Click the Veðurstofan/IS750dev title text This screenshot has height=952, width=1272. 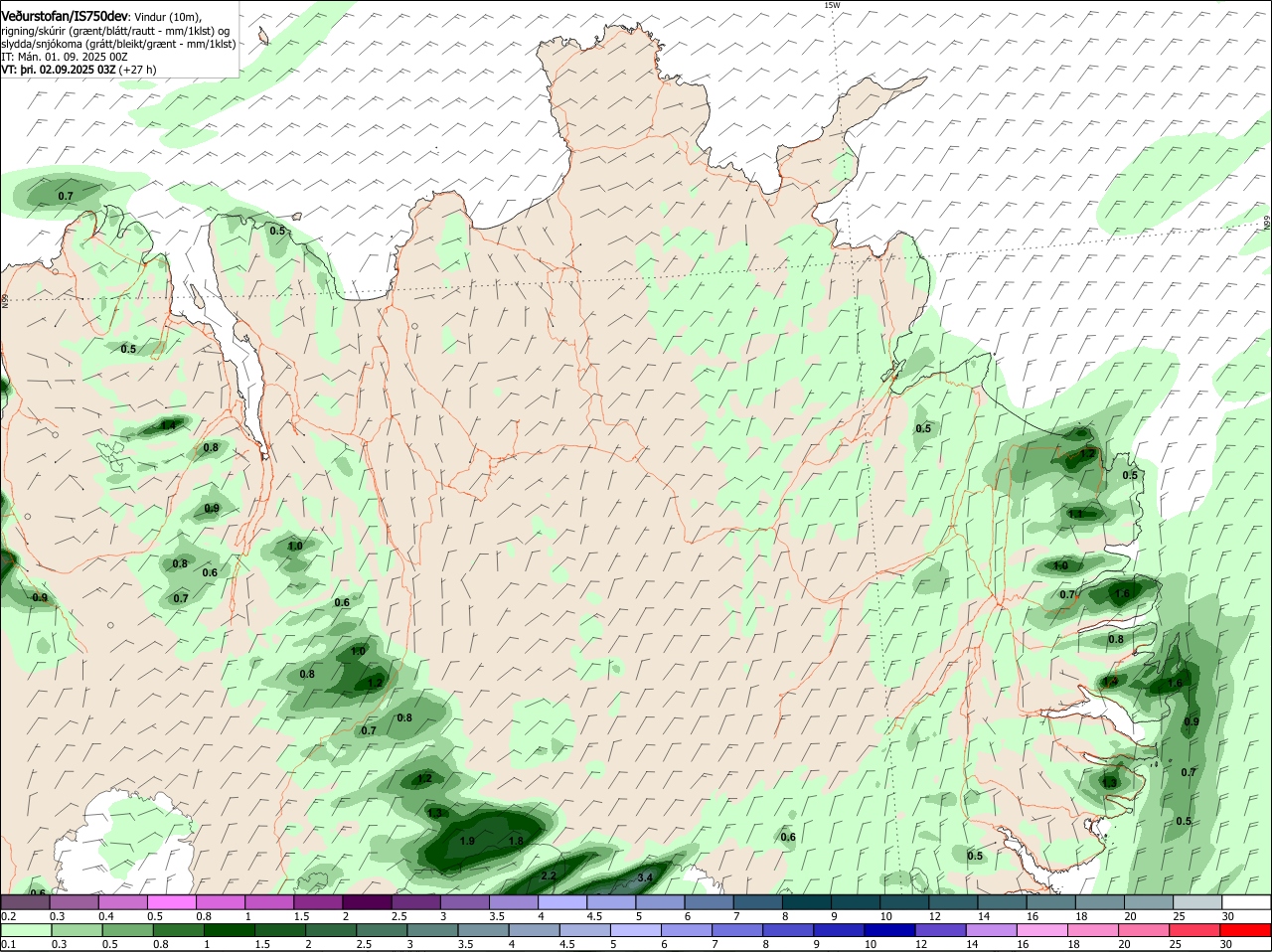[65, 15]
